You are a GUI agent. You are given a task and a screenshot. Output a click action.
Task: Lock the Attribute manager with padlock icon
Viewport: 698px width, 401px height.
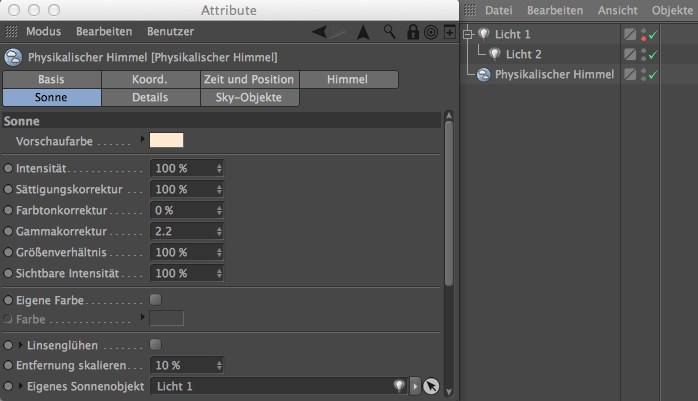tap(413, 32)
